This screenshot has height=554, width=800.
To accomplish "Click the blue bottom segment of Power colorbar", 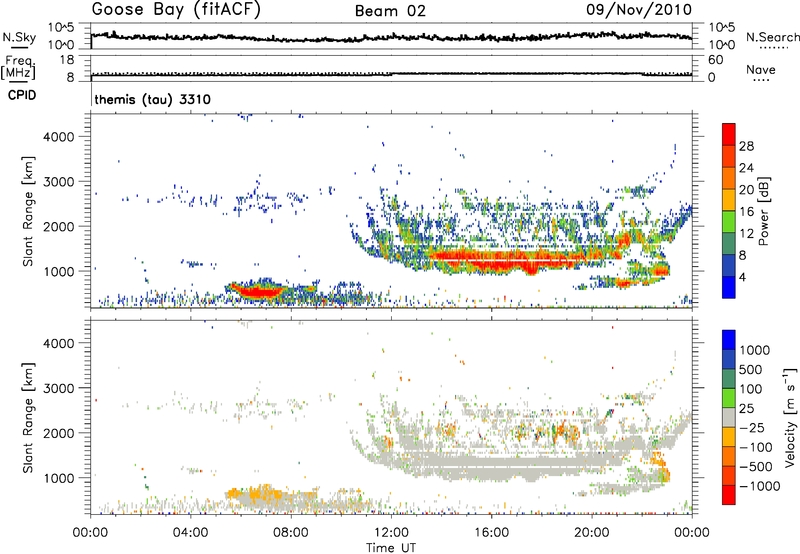I will coord(729,287).
